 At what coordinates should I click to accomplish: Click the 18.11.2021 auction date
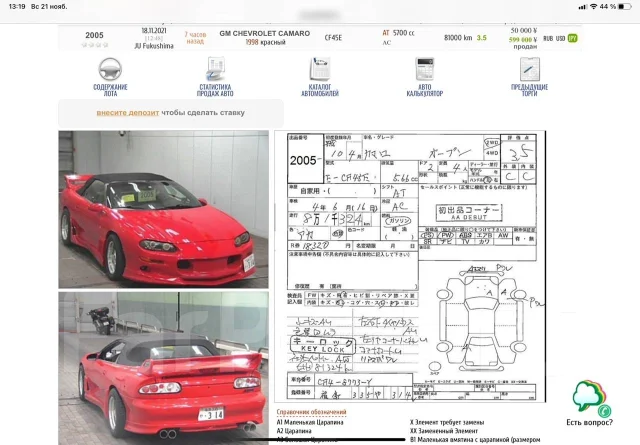(154, 31)
